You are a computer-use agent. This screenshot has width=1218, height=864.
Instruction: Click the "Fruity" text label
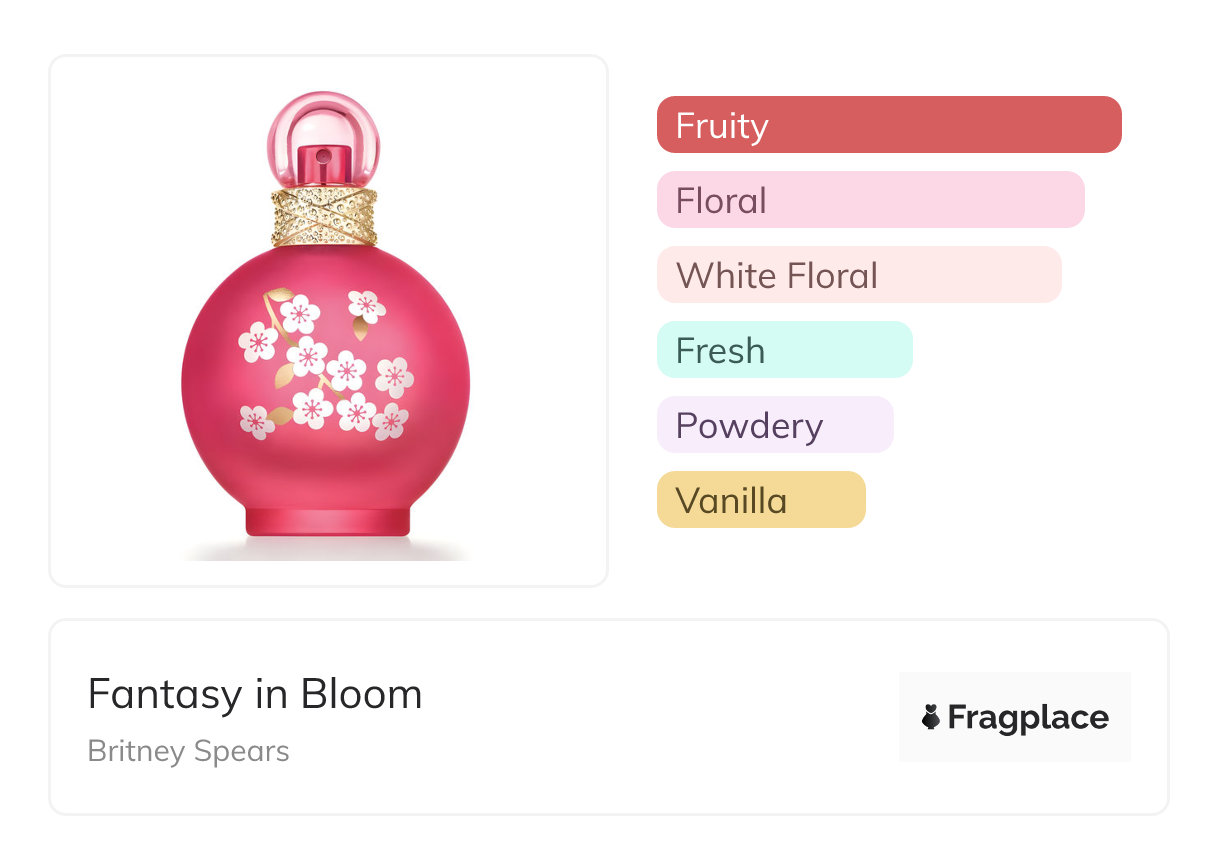tap(722, 126)
